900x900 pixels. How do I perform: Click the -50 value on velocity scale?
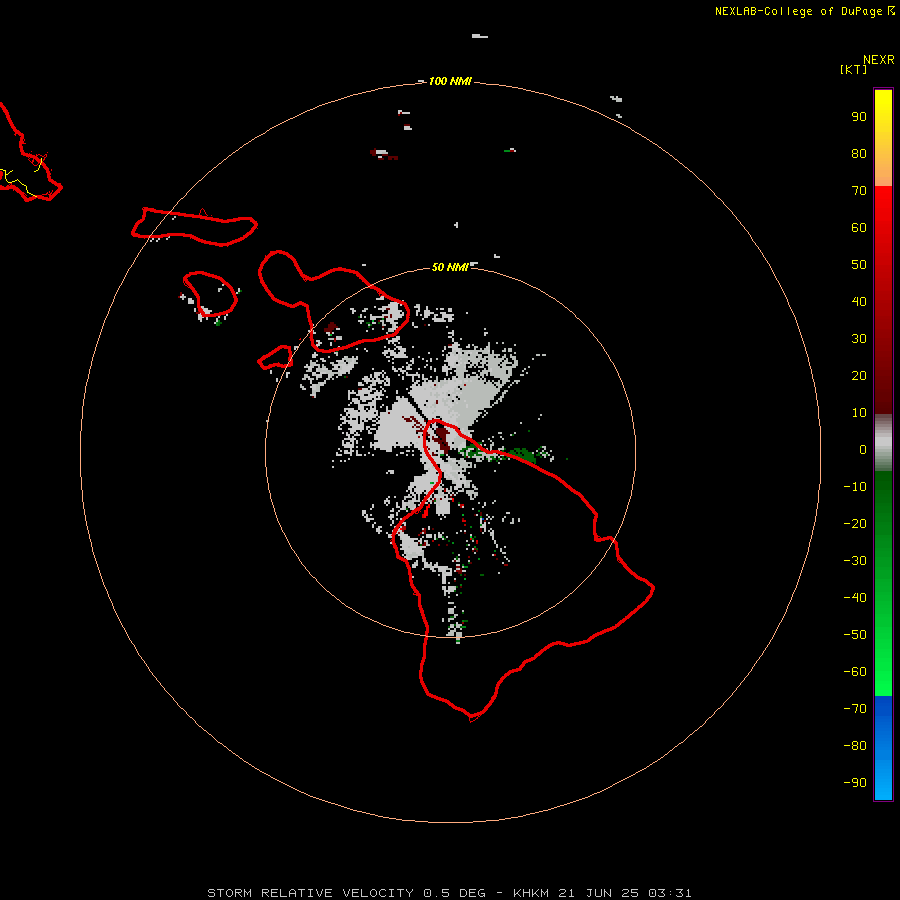click(x=855, y=635)
